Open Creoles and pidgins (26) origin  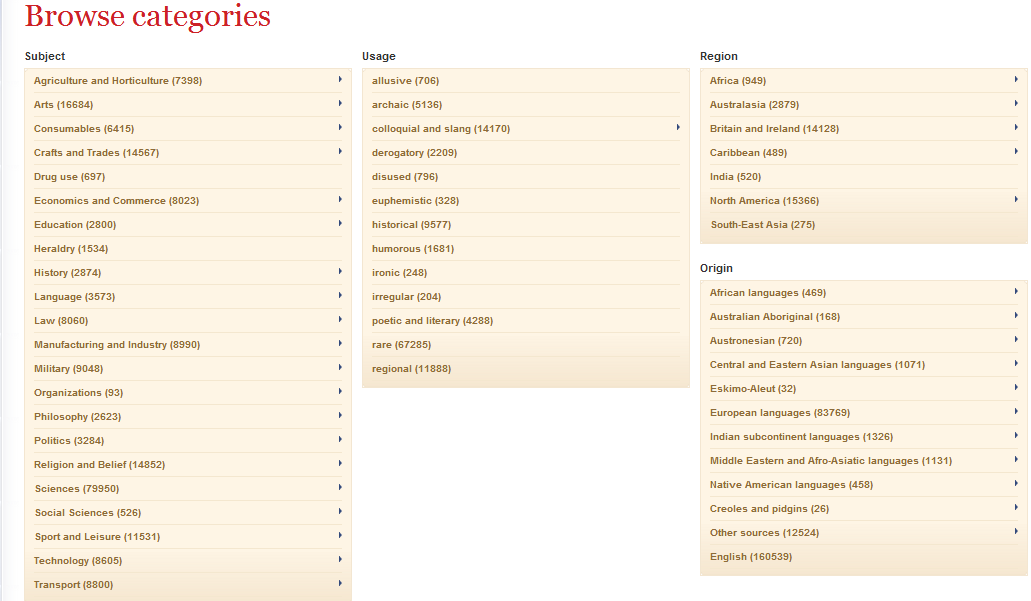(769, 508)
